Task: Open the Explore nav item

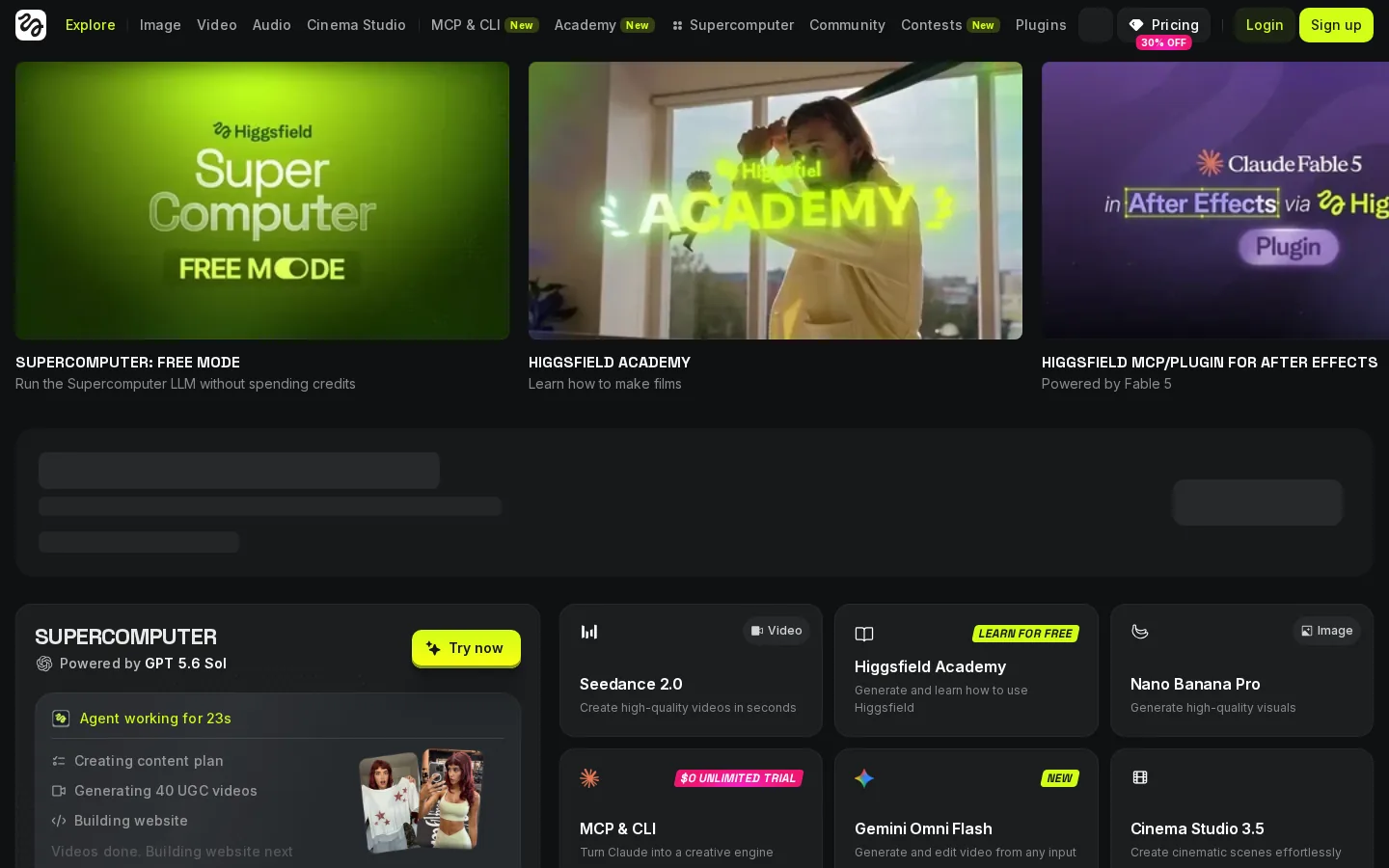Action: (x=91, y=25)
